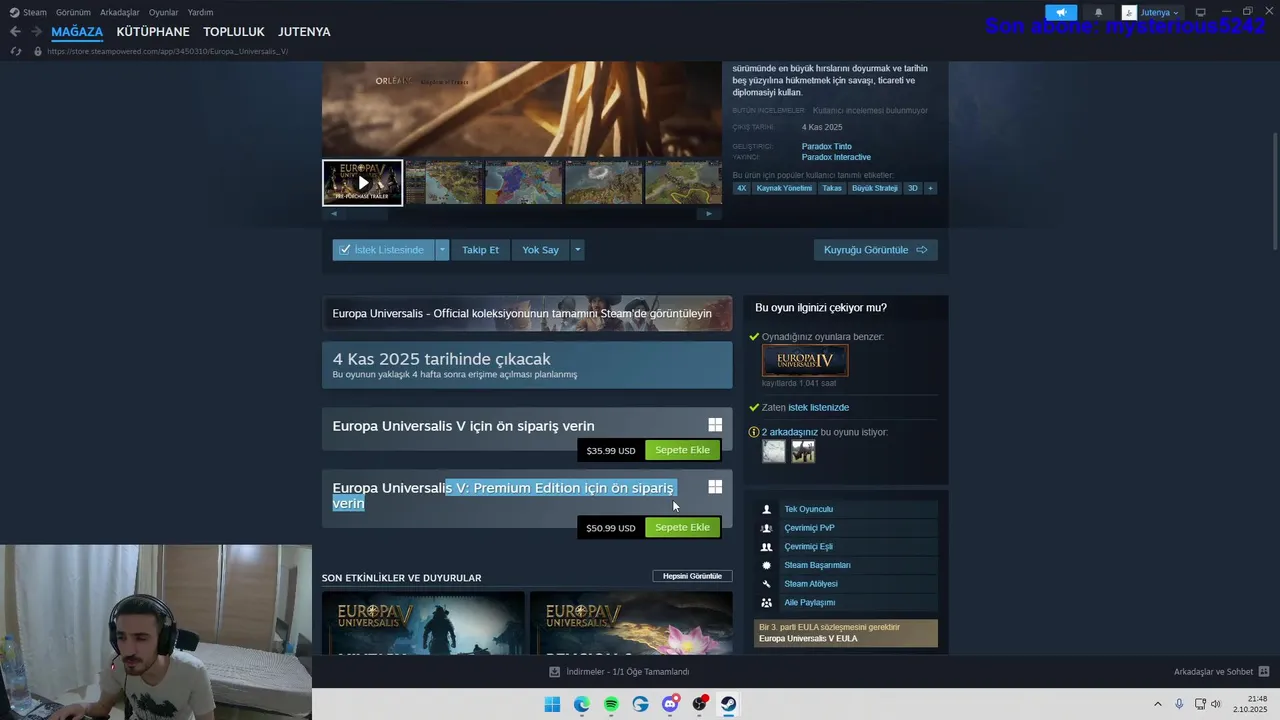Expand the wishlist options arrow

(x=442, y=250)
